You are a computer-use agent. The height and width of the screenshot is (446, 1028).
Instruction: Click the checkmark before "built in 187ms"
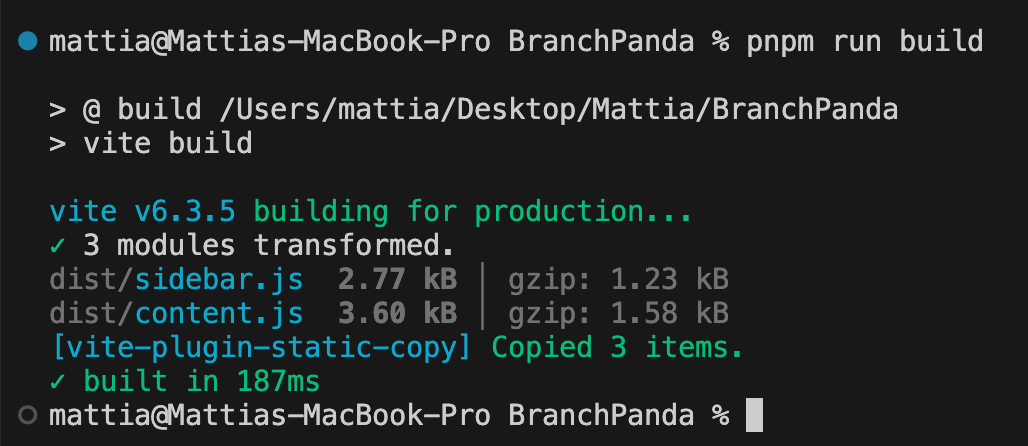[x=57, y=381]
